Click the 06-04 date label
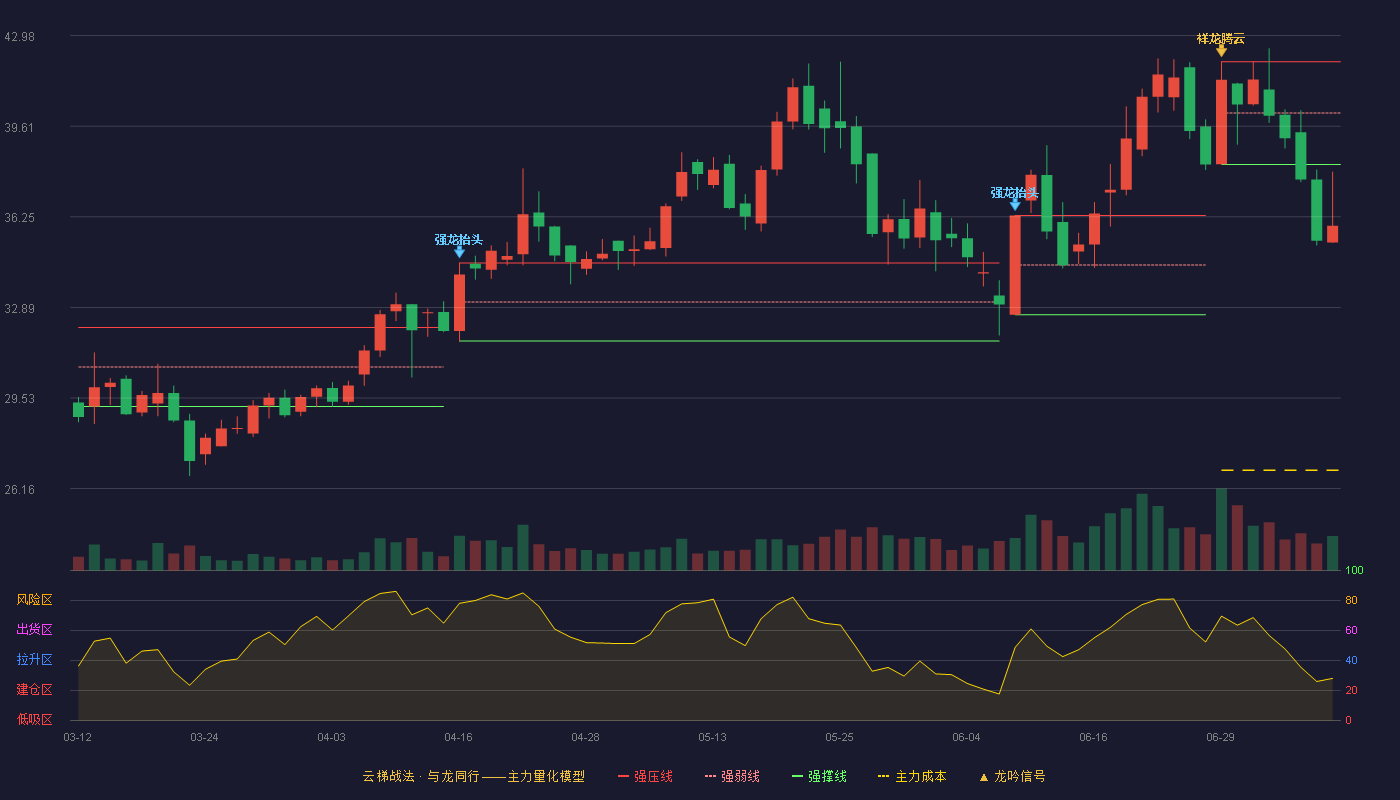Image resolution: width=1400 pixels, height=800 pixels. click(966, 737)
